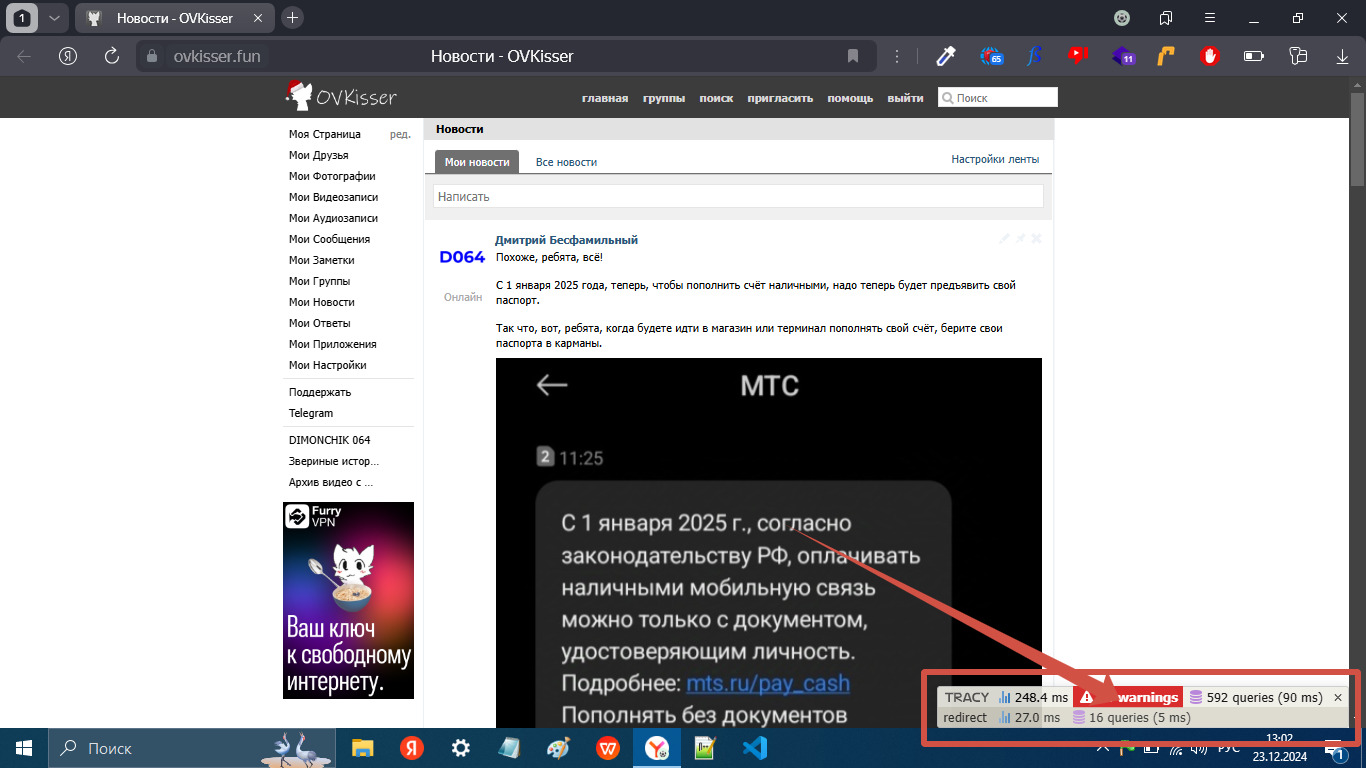
Task: Expand the tab list chevron next to the tab counter
Action: click(x=54, y=18)
